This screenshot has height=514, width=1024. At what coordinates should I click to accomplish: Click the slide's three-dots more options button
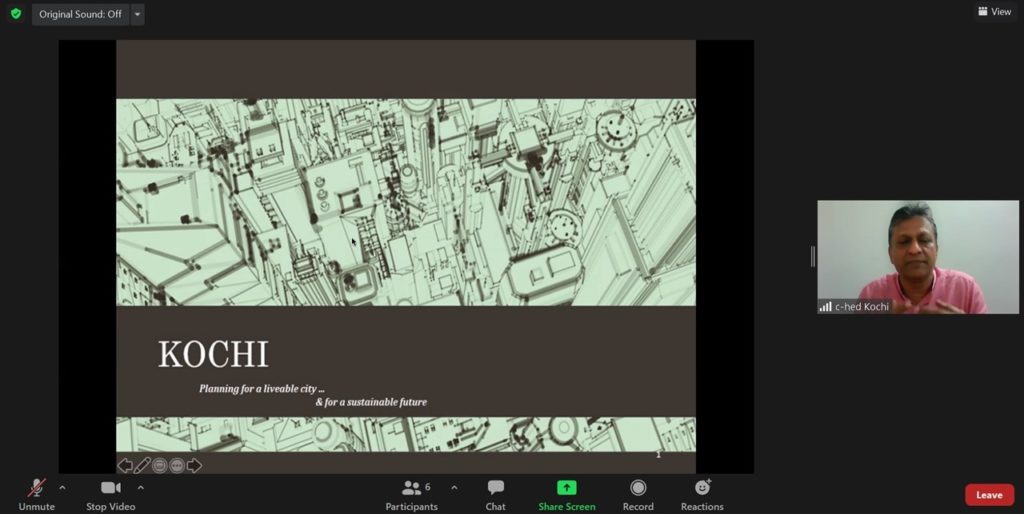pyautogui.click(x=177, y=465)
